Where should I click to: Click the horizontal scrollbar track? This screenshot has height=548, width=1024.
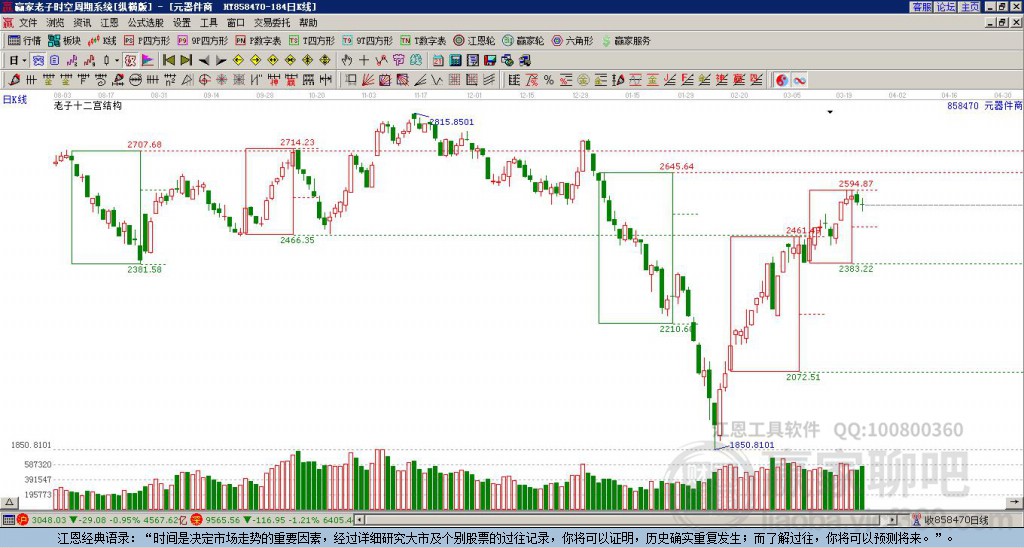(627, 520)
